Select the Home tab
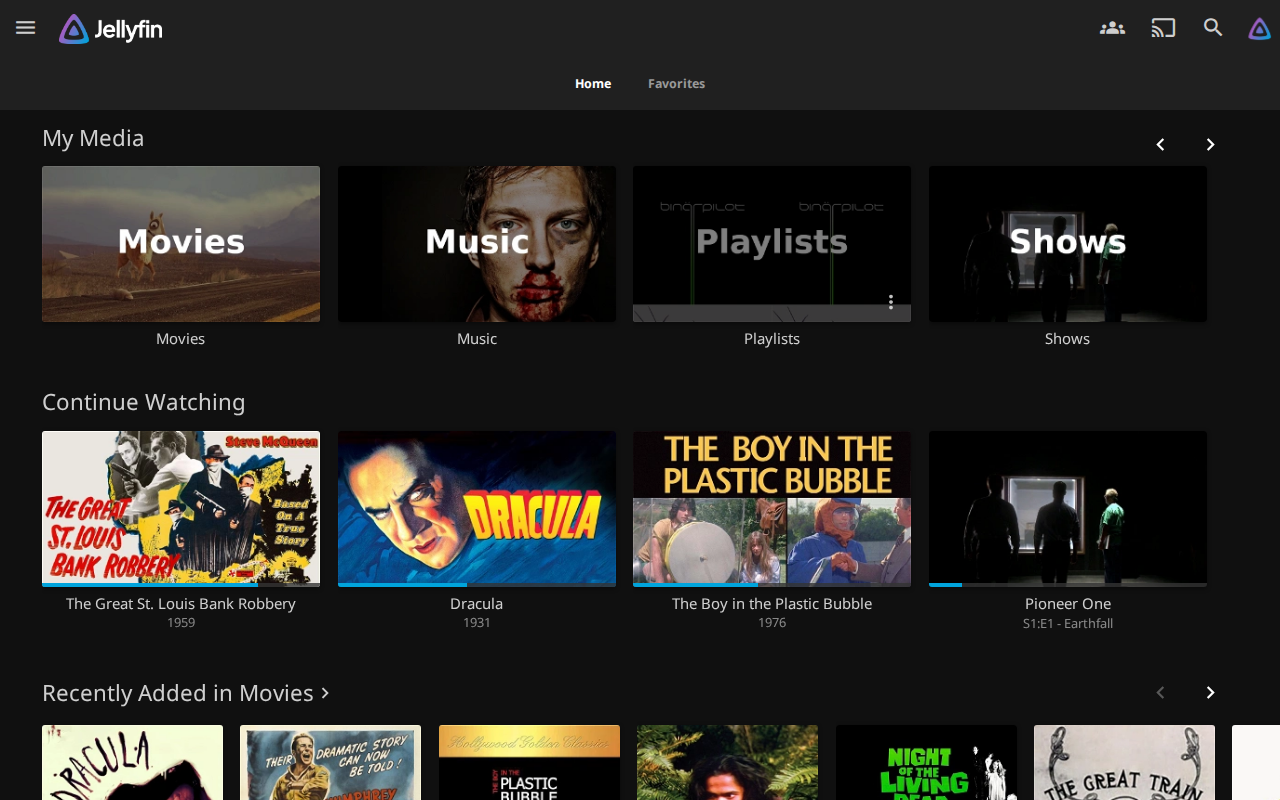The width and height of the screenshot is (1280, 800). pyautogui.click(x=592, y=83)
